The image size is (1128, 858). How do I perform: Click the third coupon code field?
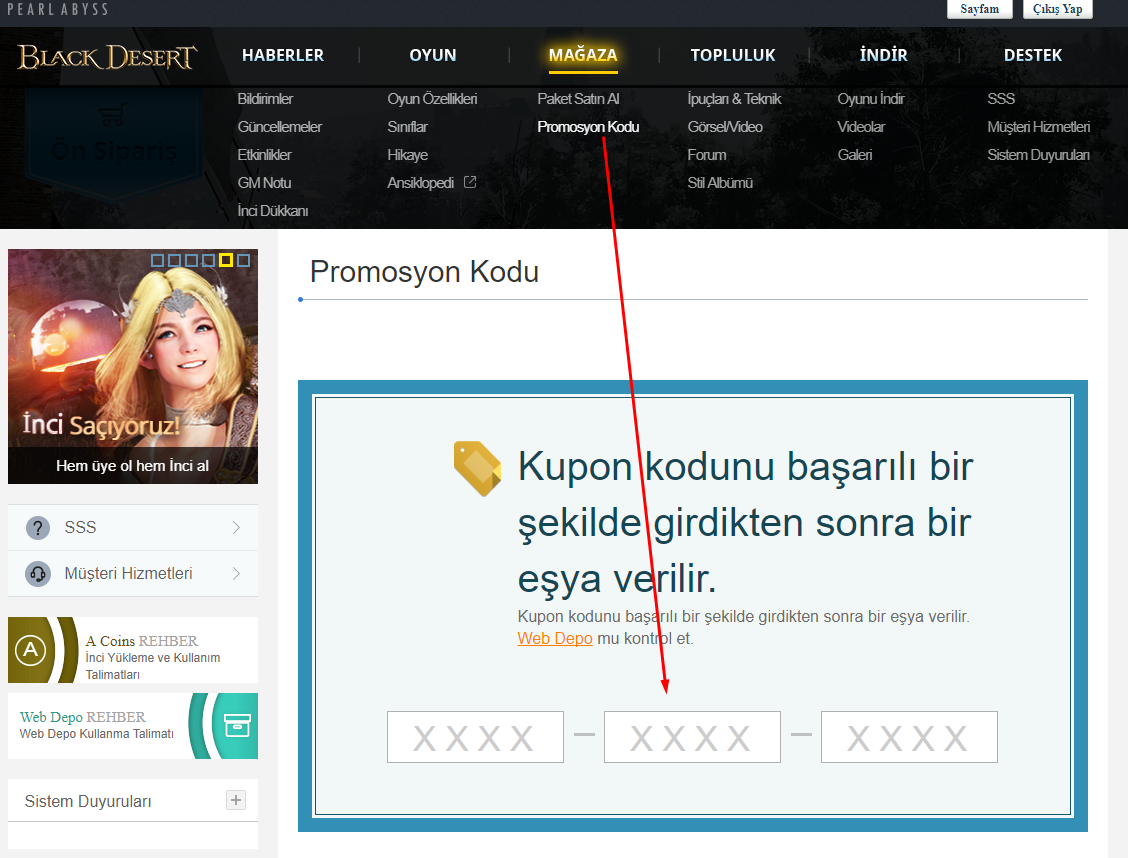(x=909, y=737)
